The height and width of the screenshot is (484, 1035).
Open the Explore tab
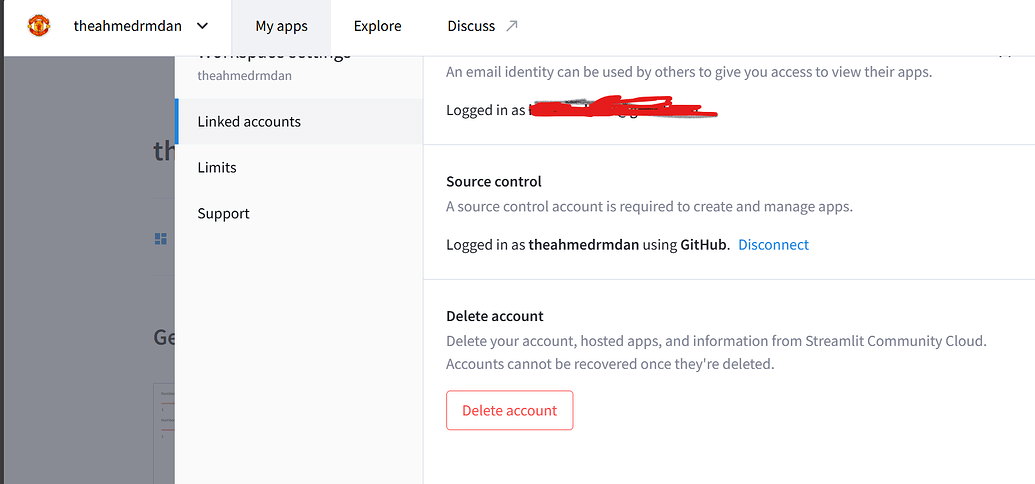[377, 26]
